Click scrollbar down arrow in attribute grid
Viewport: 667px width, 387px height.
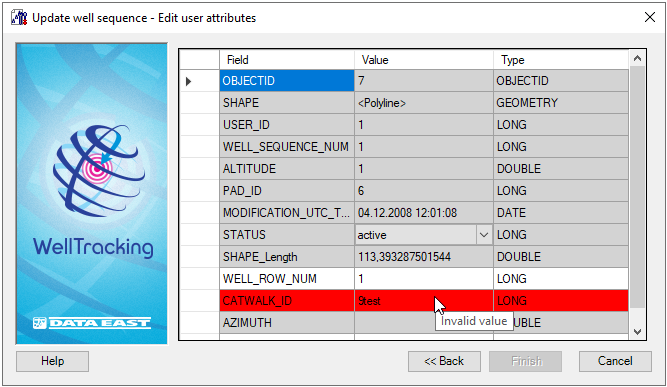637,332
